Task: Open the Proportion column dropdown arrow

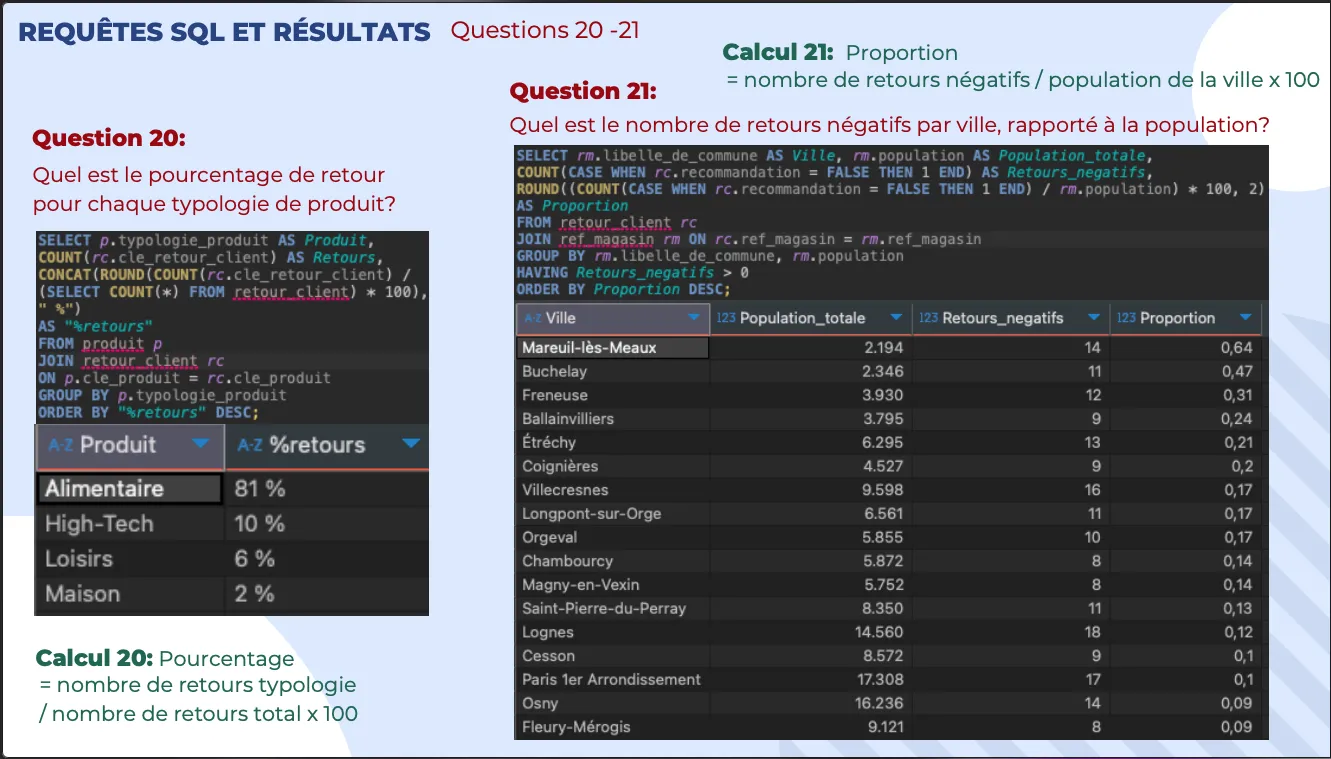Action: click(x=1245, y=318)
